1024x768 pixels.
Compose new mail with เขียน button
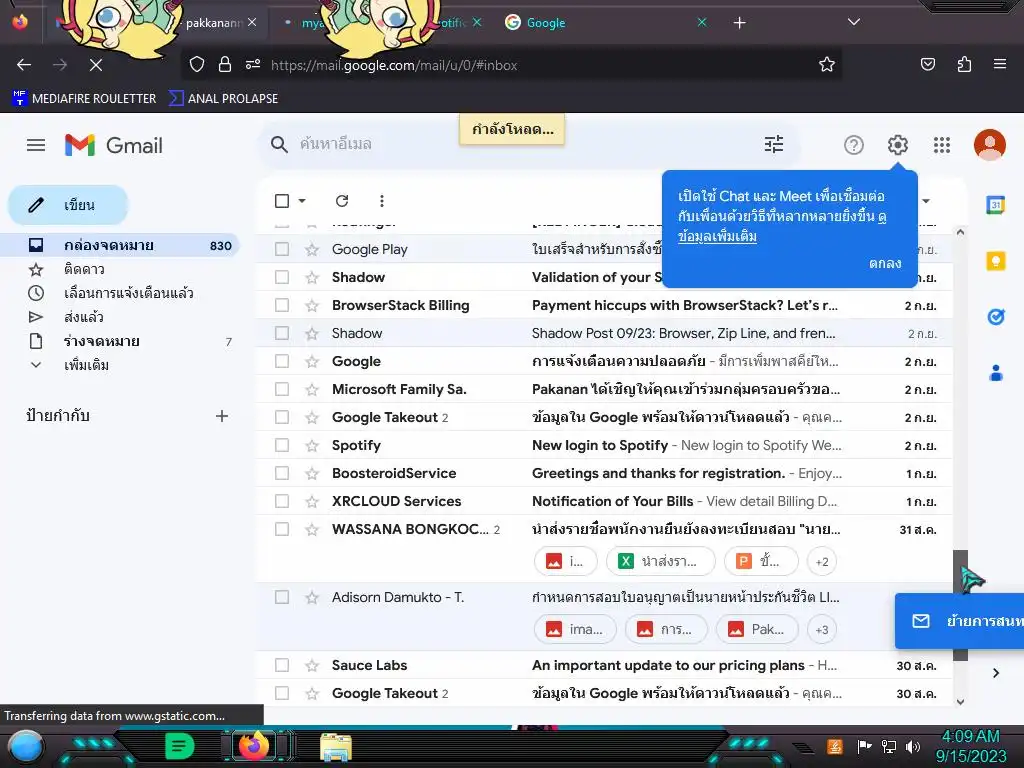[x=68, y=205]
